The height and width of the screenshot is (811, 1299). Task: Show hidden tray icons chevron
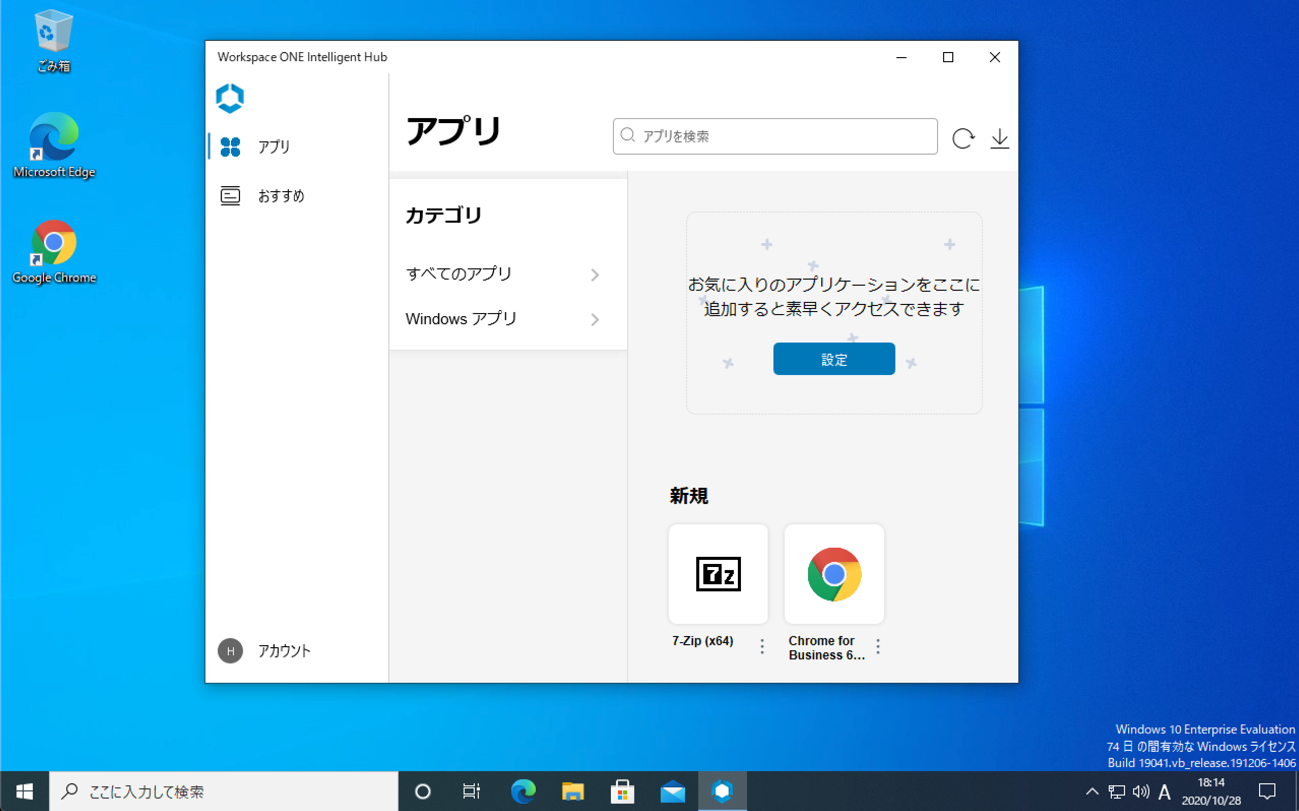click(x=1092, y=791)
